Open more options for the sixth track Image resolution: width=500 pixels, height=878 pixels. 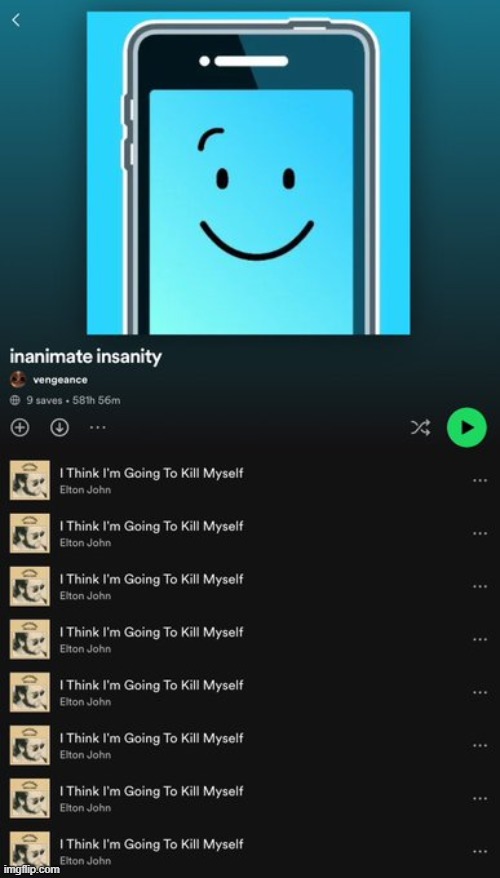(x=480, y=745)
